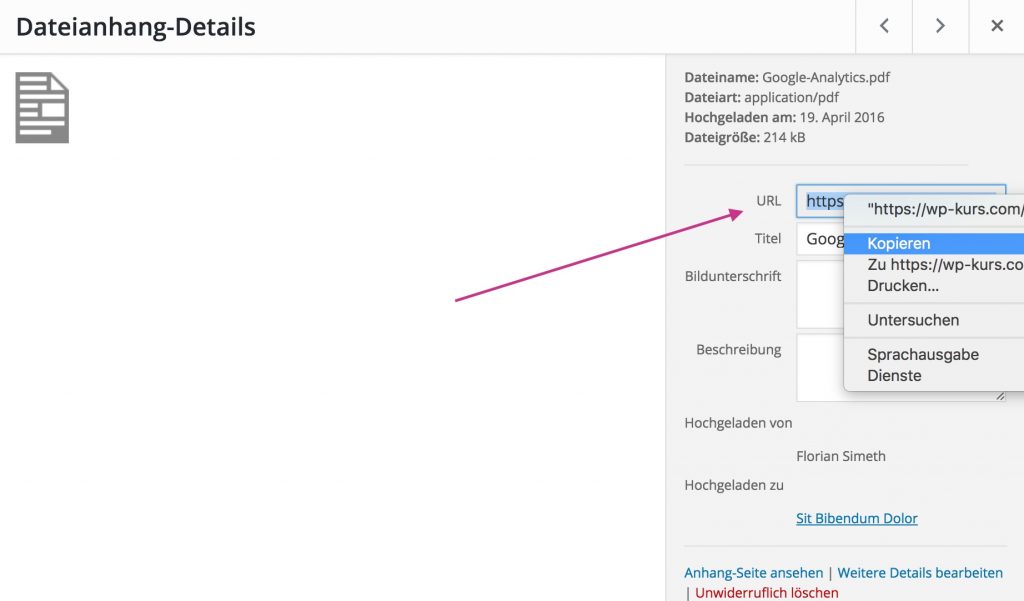The height and width of the screenshot is (601, 1024).
Task: Click the resize handle of the Beschreibung field
Action: click(x=1001, y=395)
